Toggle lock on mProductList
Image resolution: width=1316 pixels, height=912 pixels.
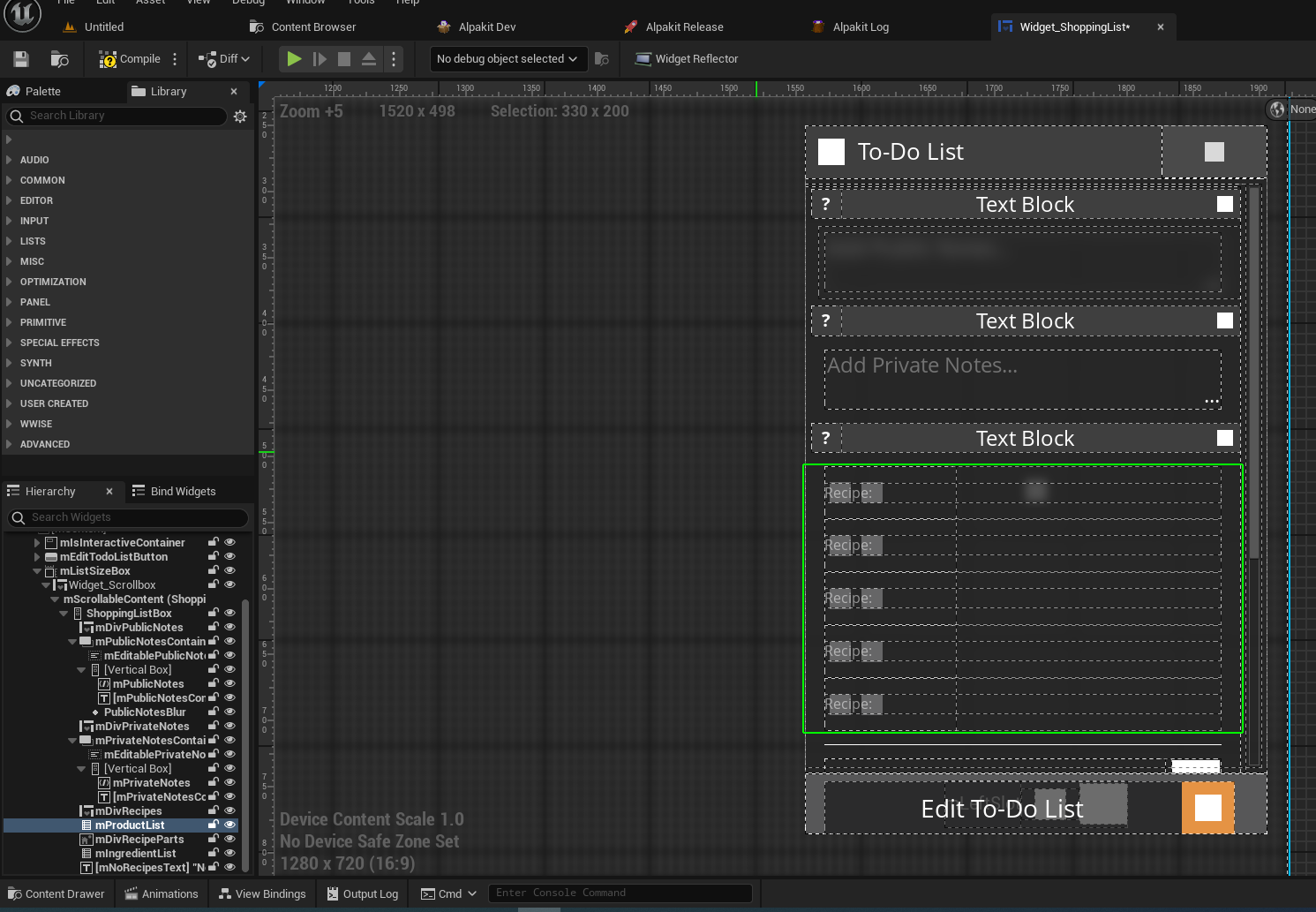point(214,825)
